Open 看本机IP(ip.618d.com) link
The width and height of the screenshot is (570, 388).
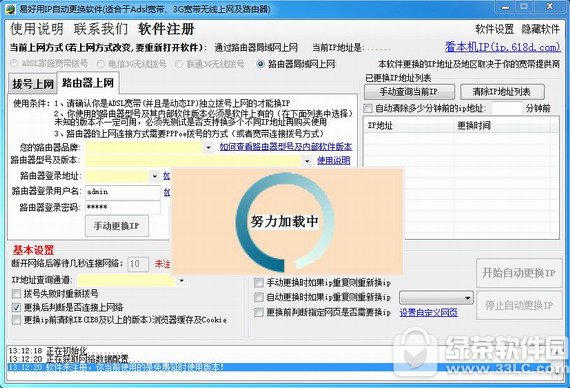[502, 47]
